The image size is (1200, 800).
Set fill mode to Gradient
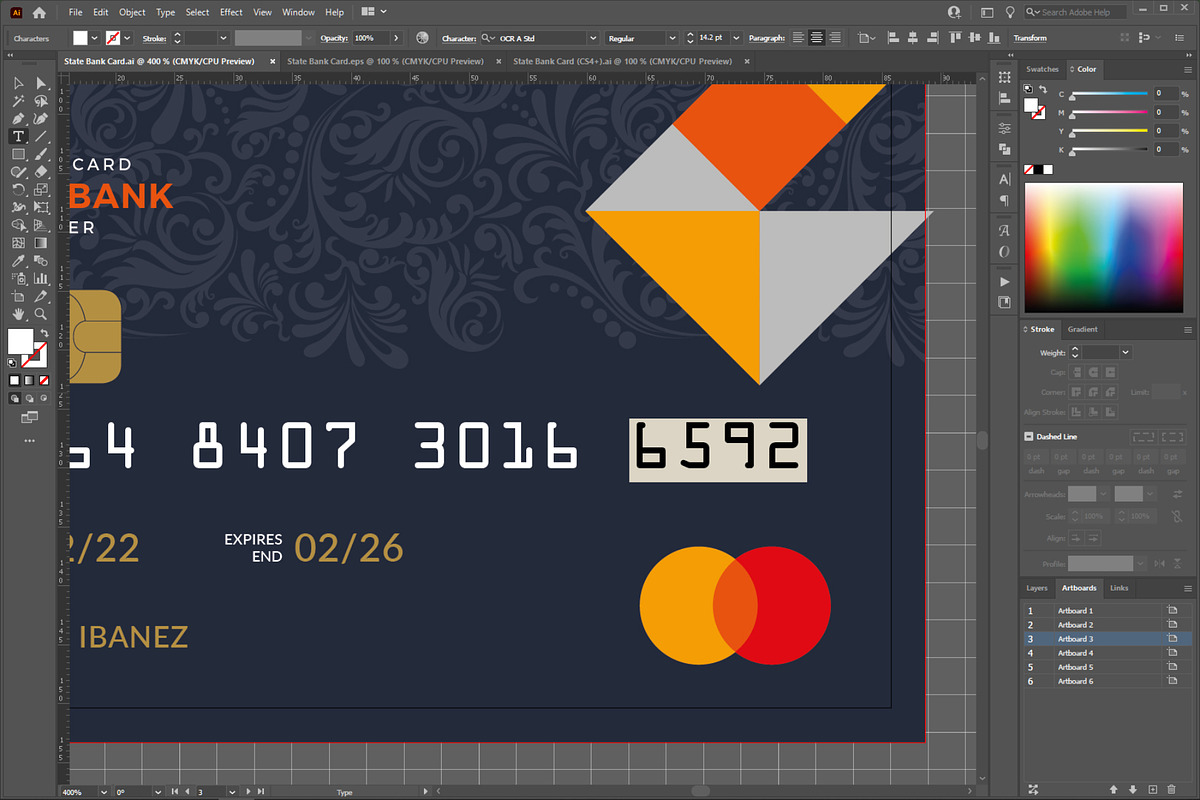pos(28,381)
